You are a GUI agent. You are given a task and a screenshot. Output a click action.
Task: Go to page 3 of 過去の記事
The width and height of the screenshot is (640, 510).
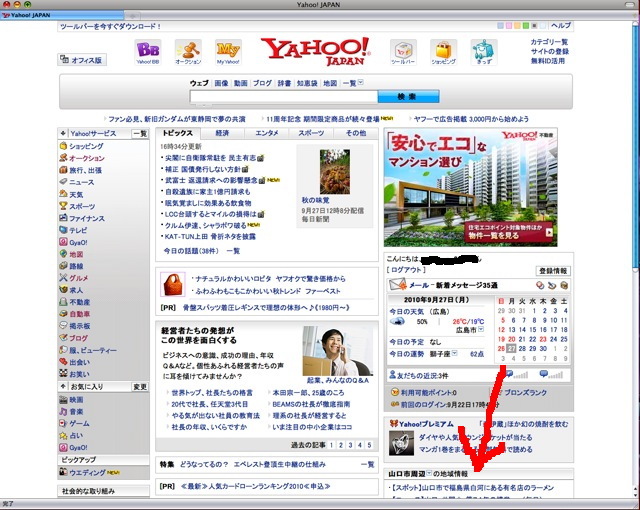tap(350, 445)
